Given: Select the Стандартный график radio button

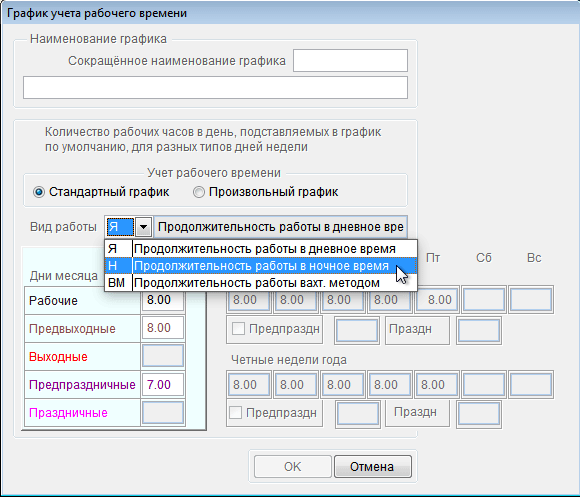Looking at the screenshot, I should click(39, 192).
